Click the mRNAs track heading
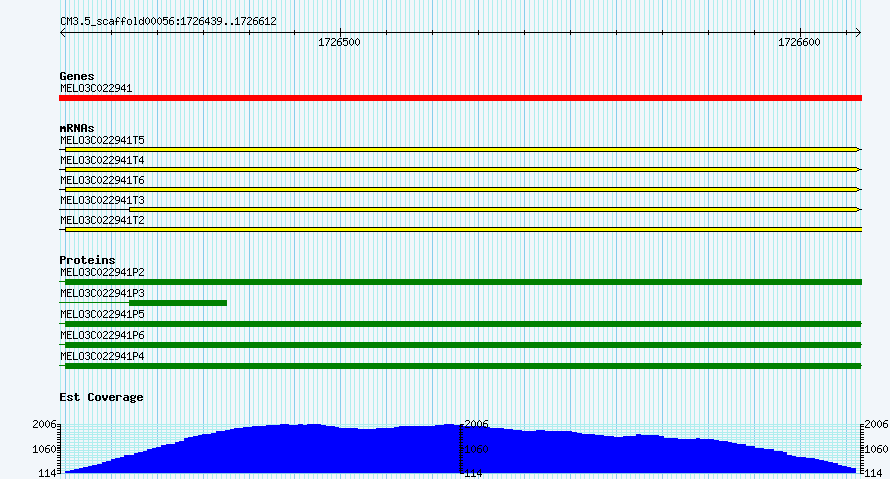 77,128
